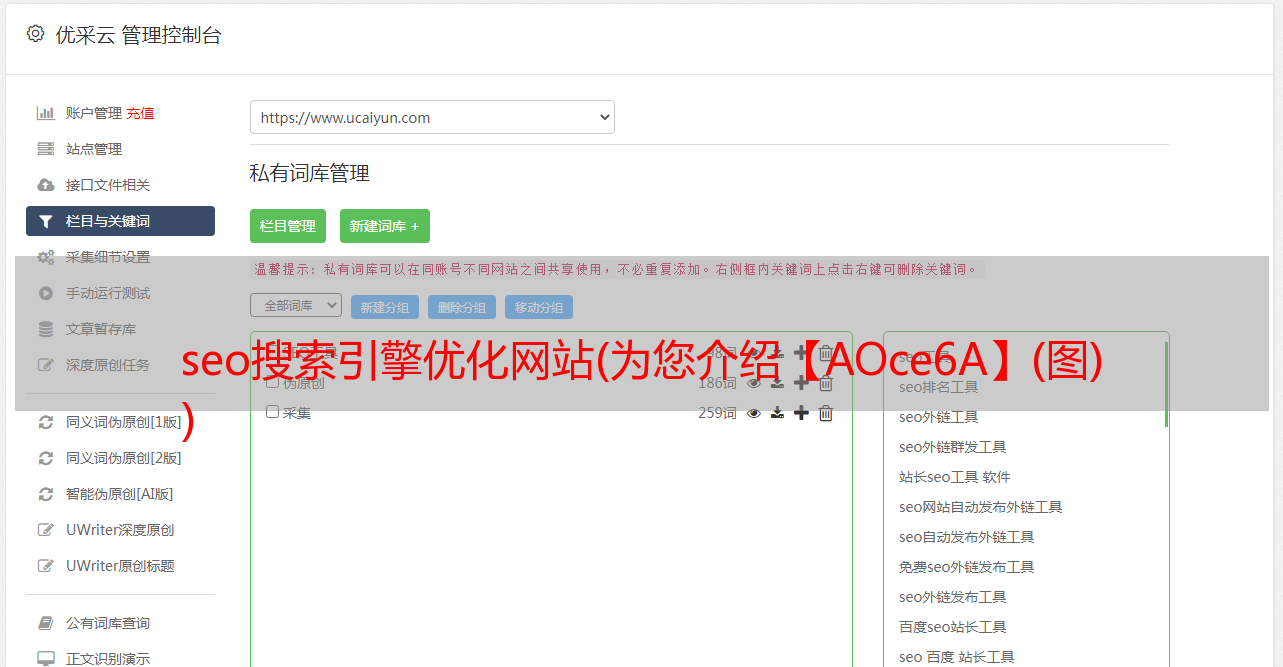Select keyword seo自动发布外链工具

pyautogui.click(x=966, y=537)
